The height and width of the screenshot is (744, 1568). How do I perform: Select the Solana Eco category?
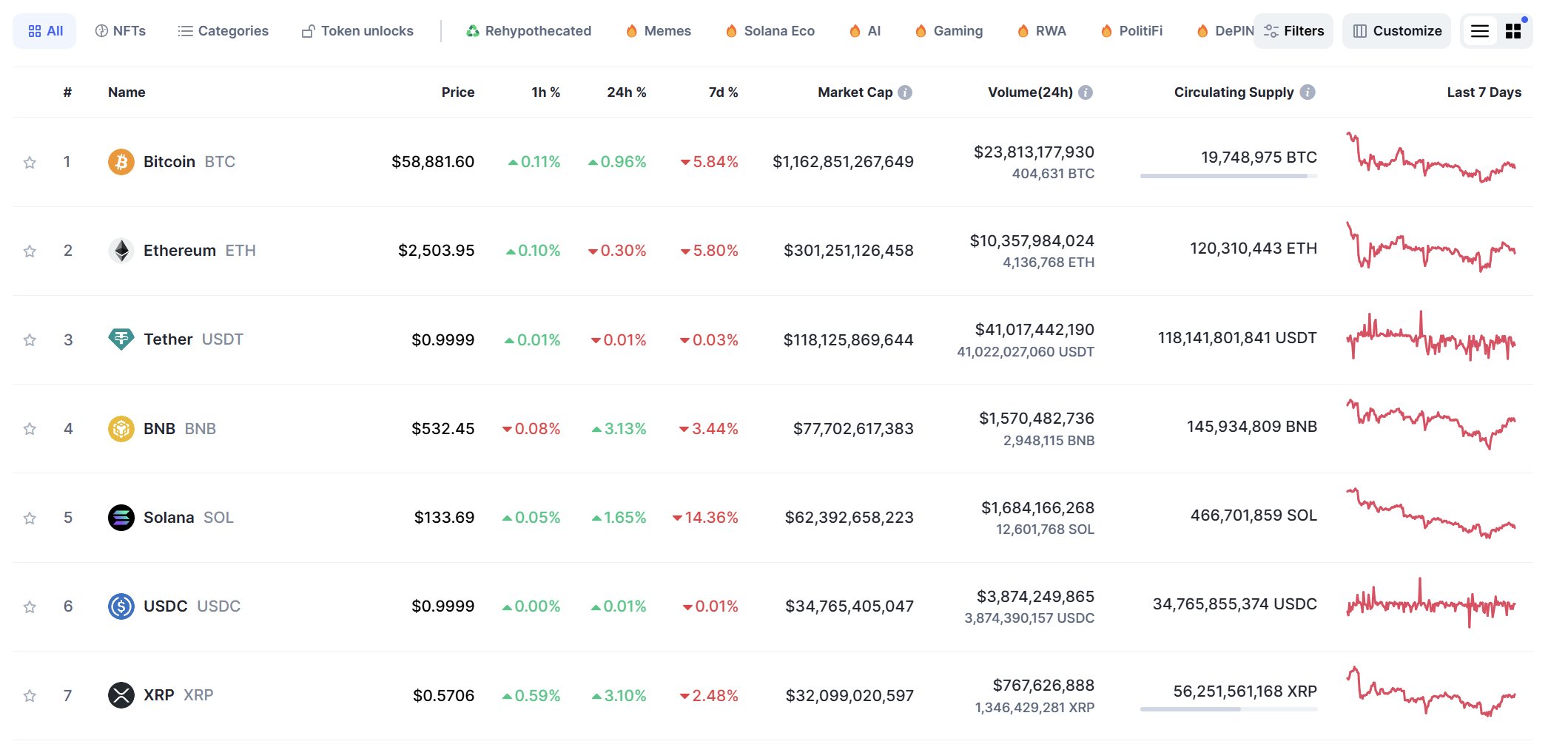(x=770, y=31)
